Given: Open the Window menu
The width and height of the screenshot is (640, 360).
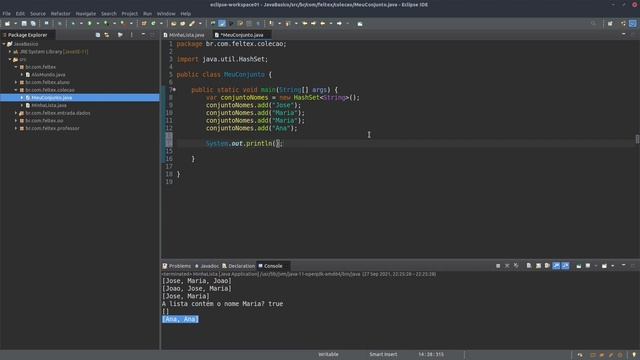Looking at the screenshot, I should 166,13.
